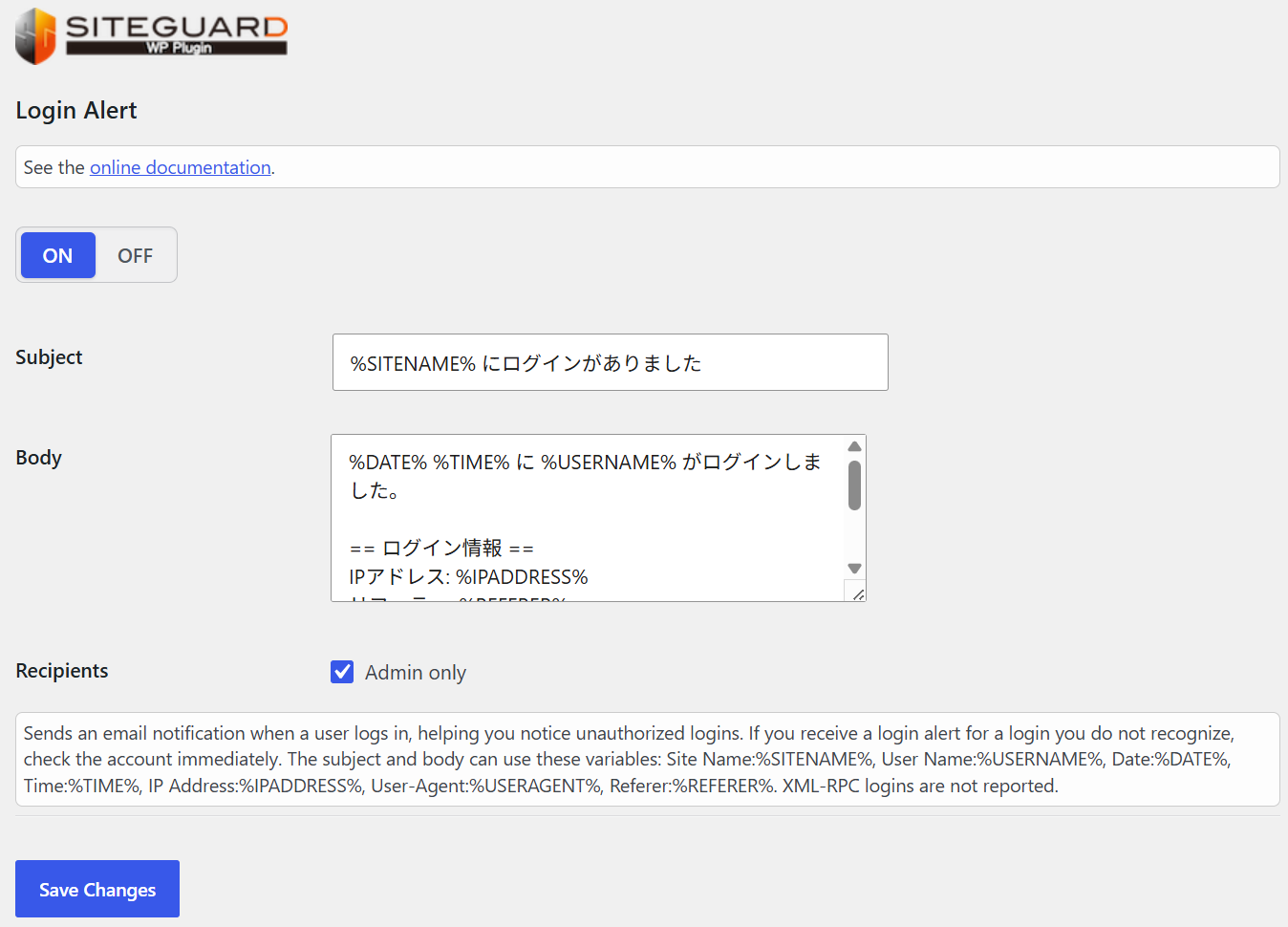1288x927 pixels.
Task: Click the Save Changes button
Action: 97,889
